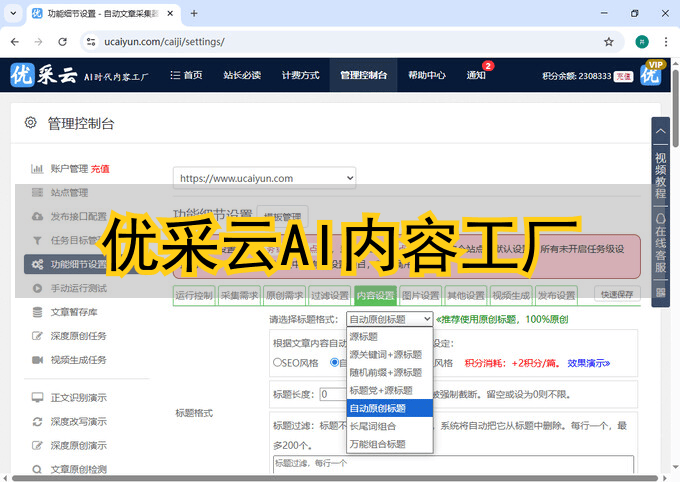The height and width of the screenshot is (482, 680).
Task: Open the 通知 notifications menu
Action: point(476,75)
